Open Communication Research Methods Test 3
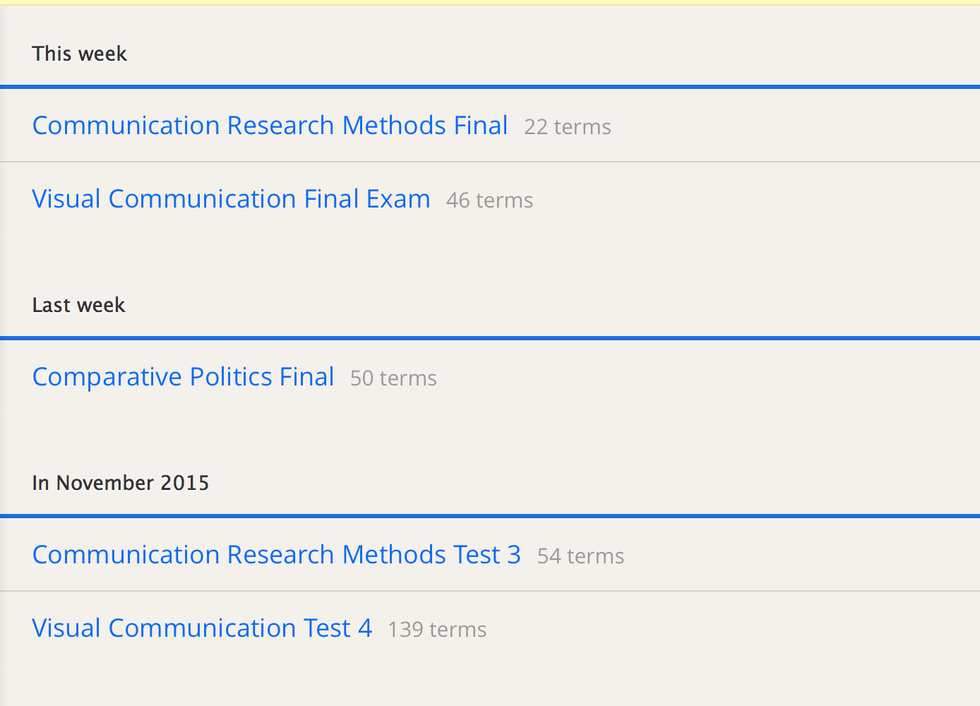 click(276, 555)
